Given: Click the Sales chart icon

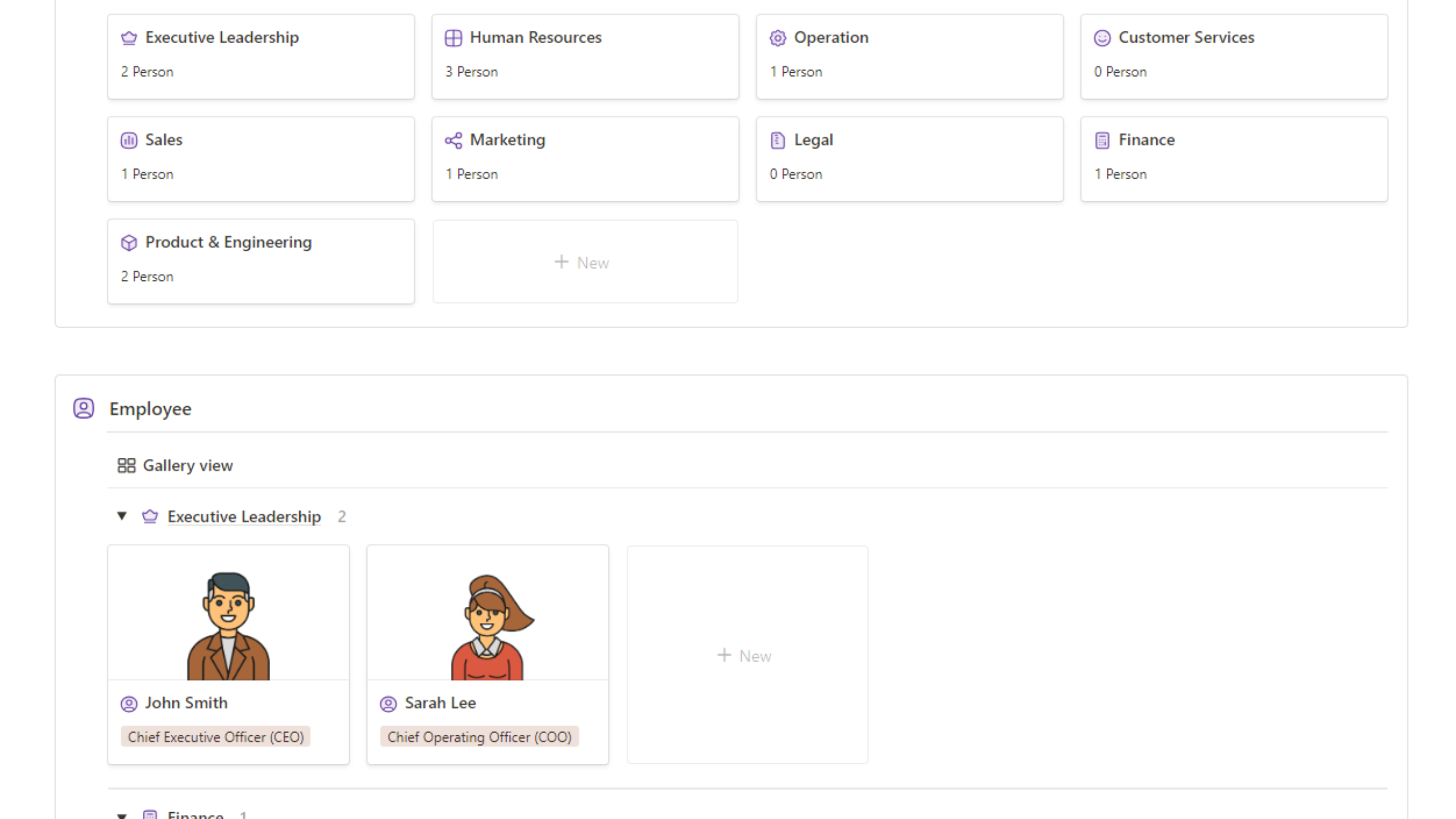Looking at the screenshot, I should point(129,140).
